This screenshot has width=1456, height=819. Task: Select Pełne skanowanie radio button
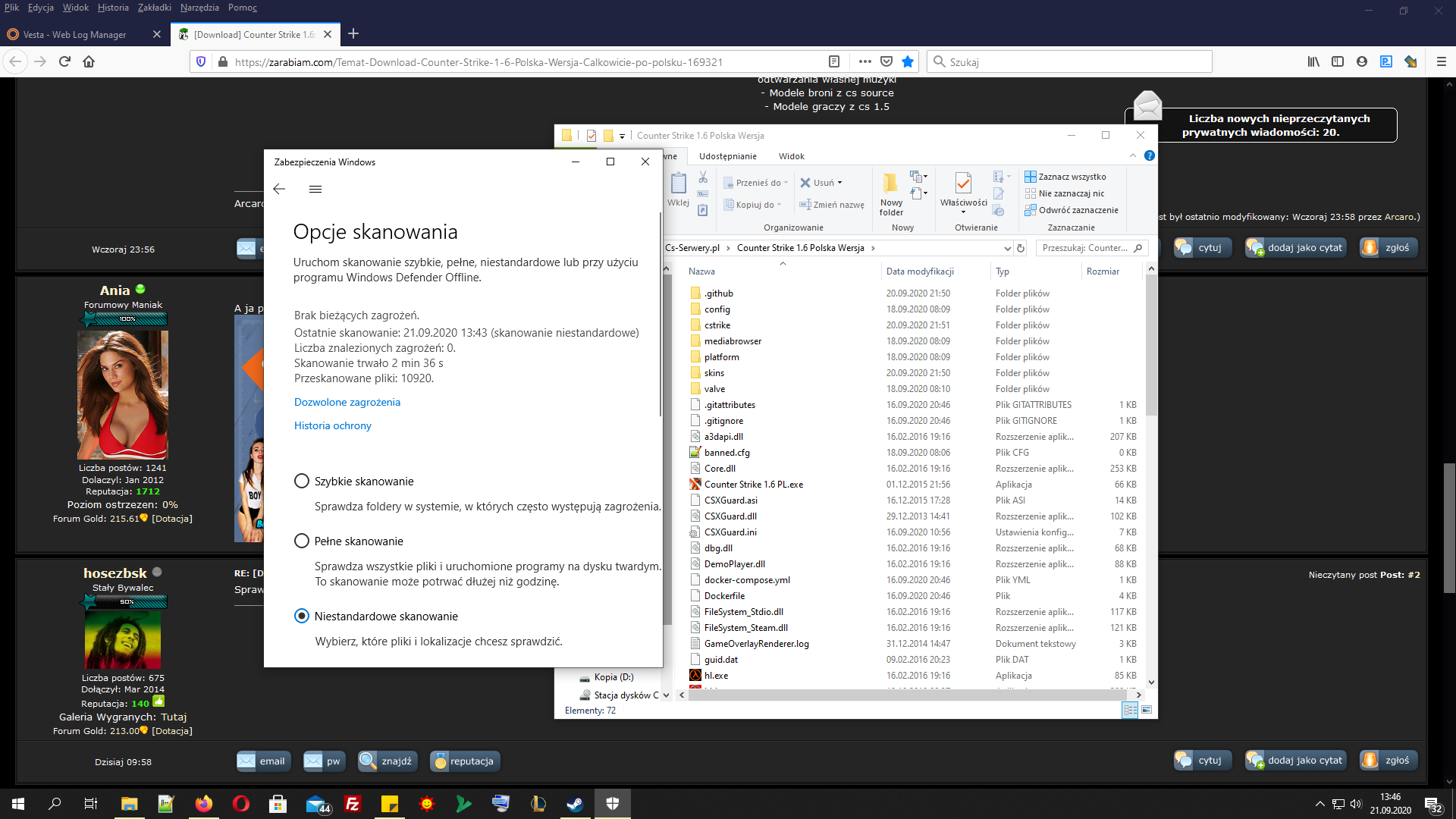(302, 541)
